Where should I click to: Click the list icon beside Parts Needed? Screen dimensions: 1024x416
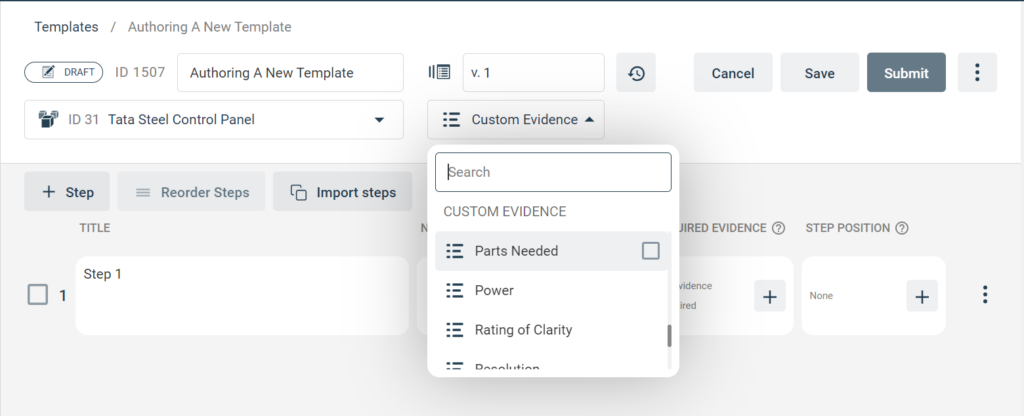455,251
